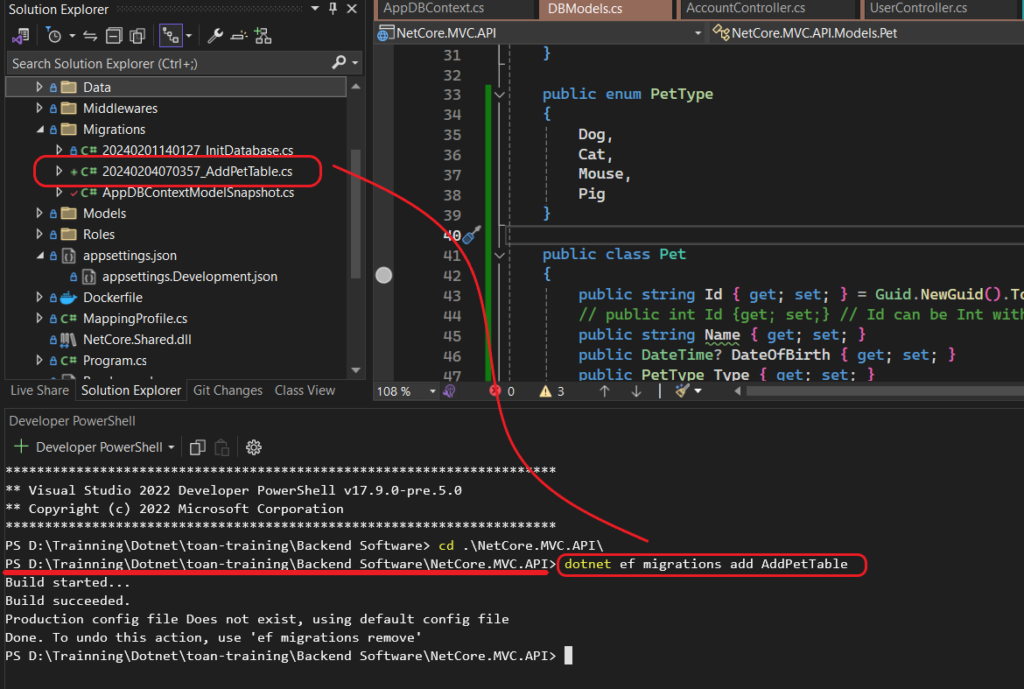Click the code cleanup broom icon
Viewport: 1024px width, 689px height.
[683, 391]
